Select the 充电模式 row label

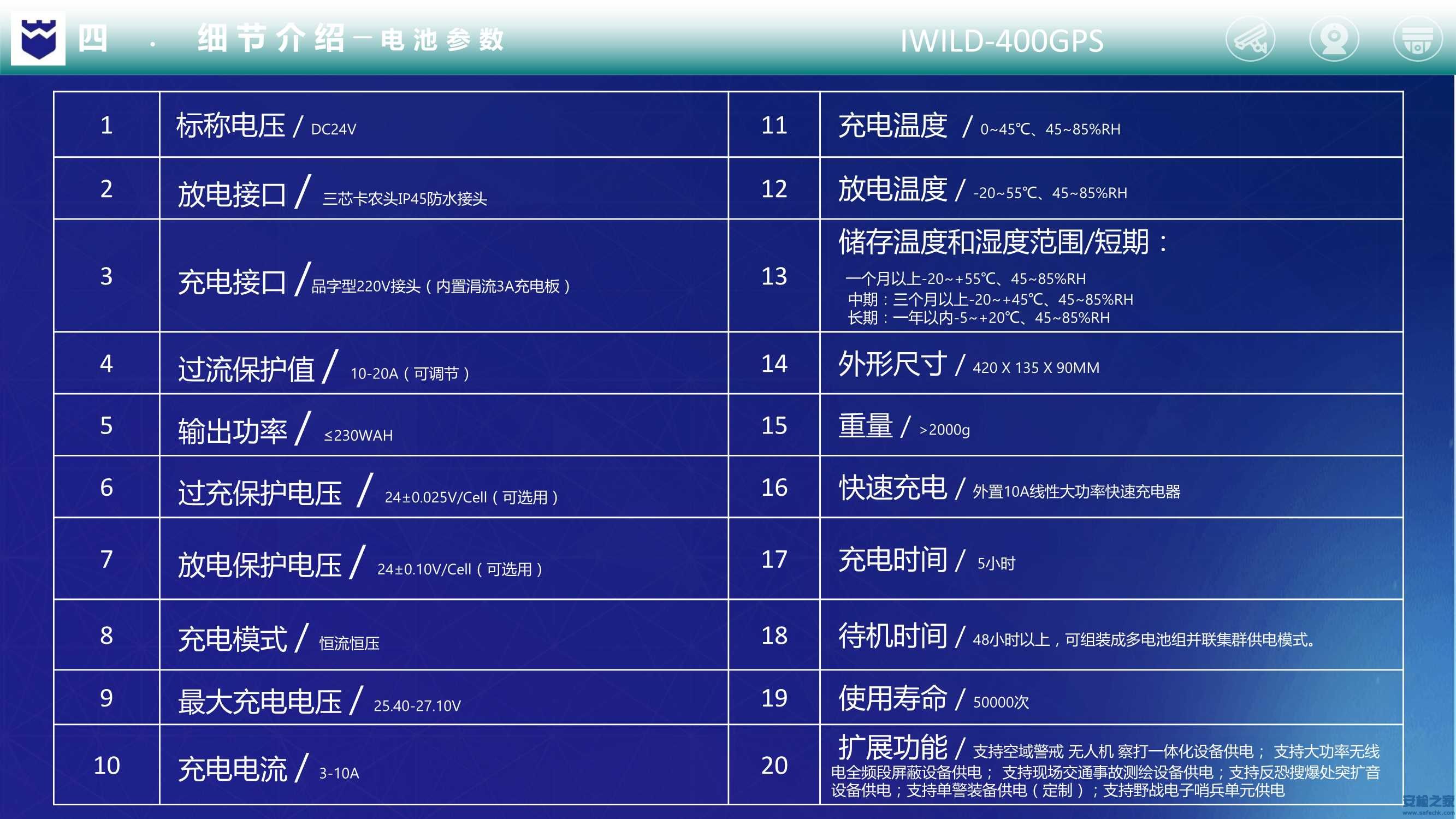coord(232,639)
